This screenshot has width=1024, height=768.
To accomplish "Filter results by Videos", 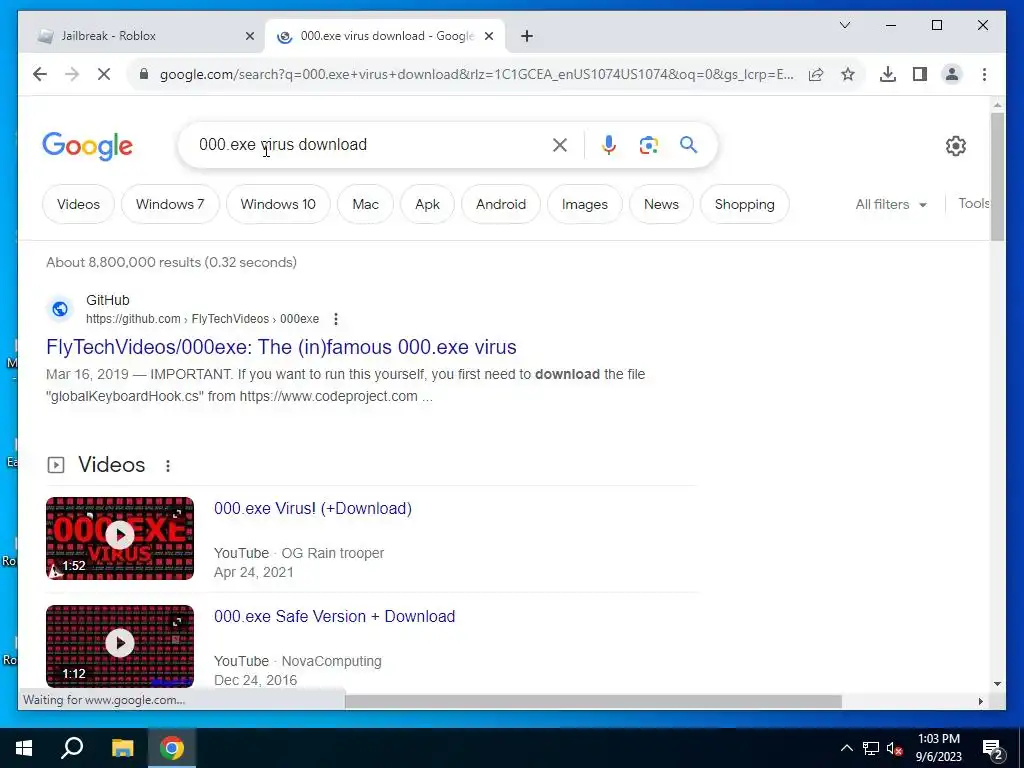I will tap(78, 204).
